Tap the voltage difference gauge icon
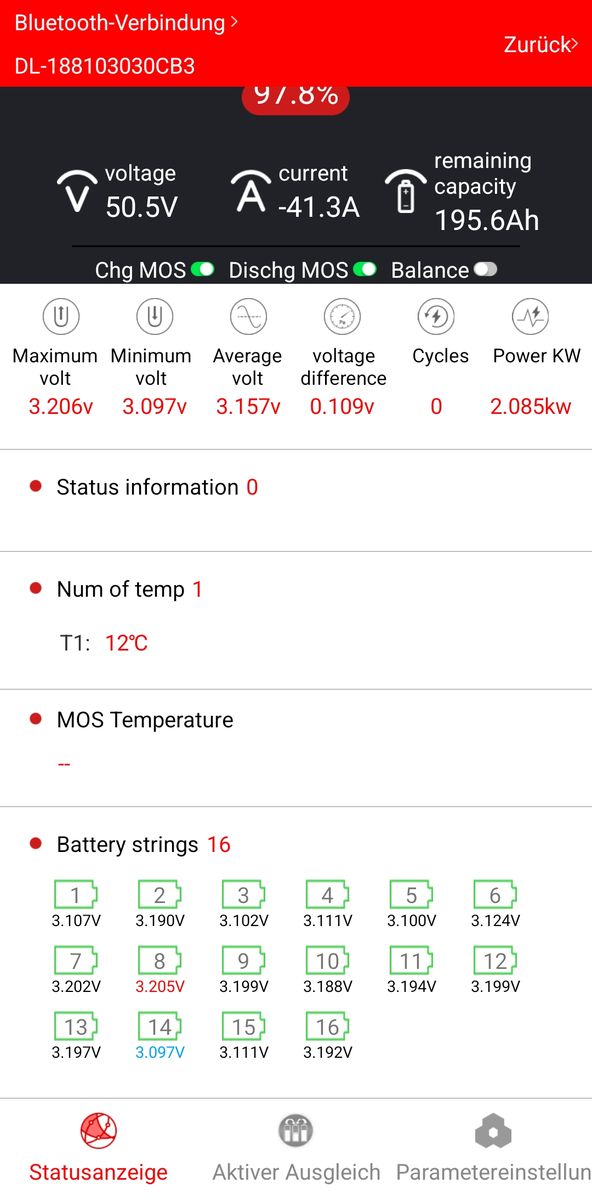The width and height of the screenshot is (592, 1200). 342,318
